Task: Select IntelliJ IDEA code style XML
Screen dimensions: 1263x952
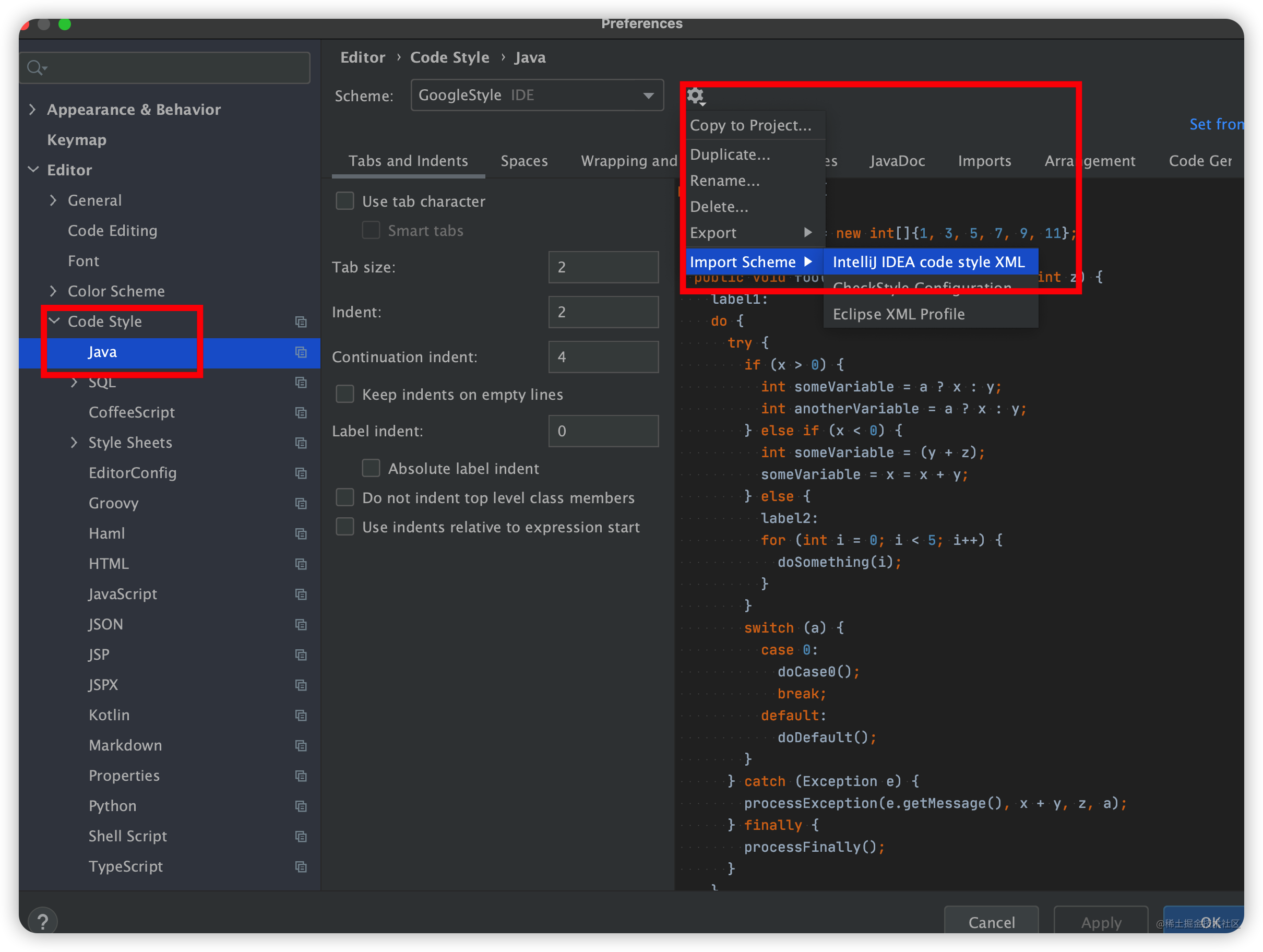Action: click(x=928, y=262)
